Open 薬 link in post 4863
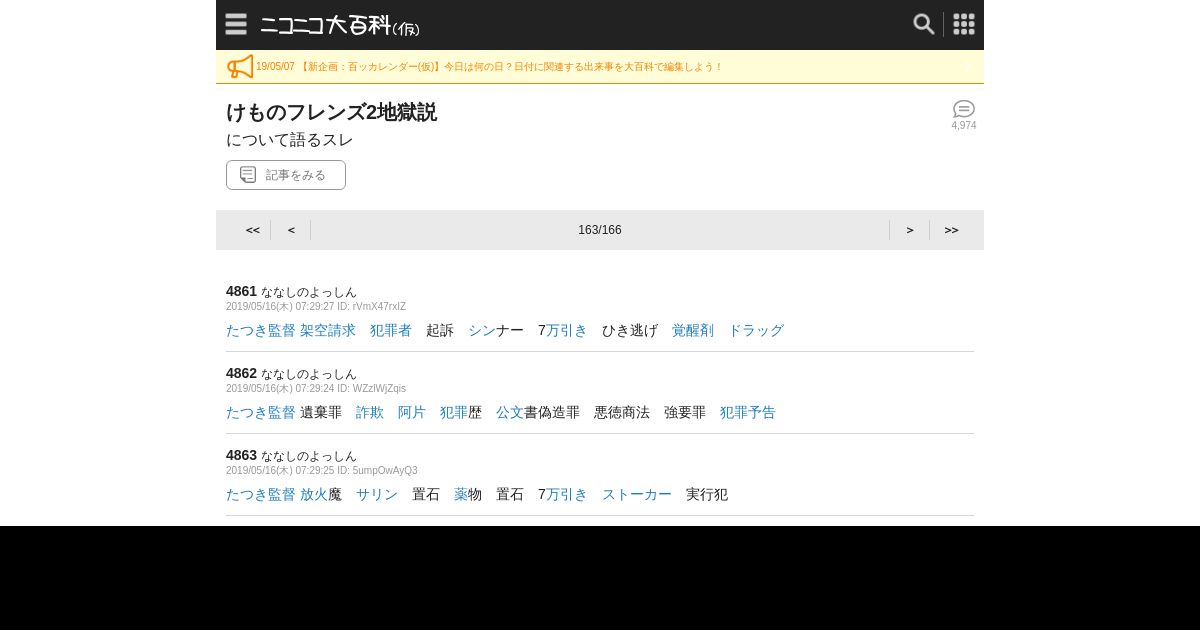1200x630 pixels. tap(461, 494)
